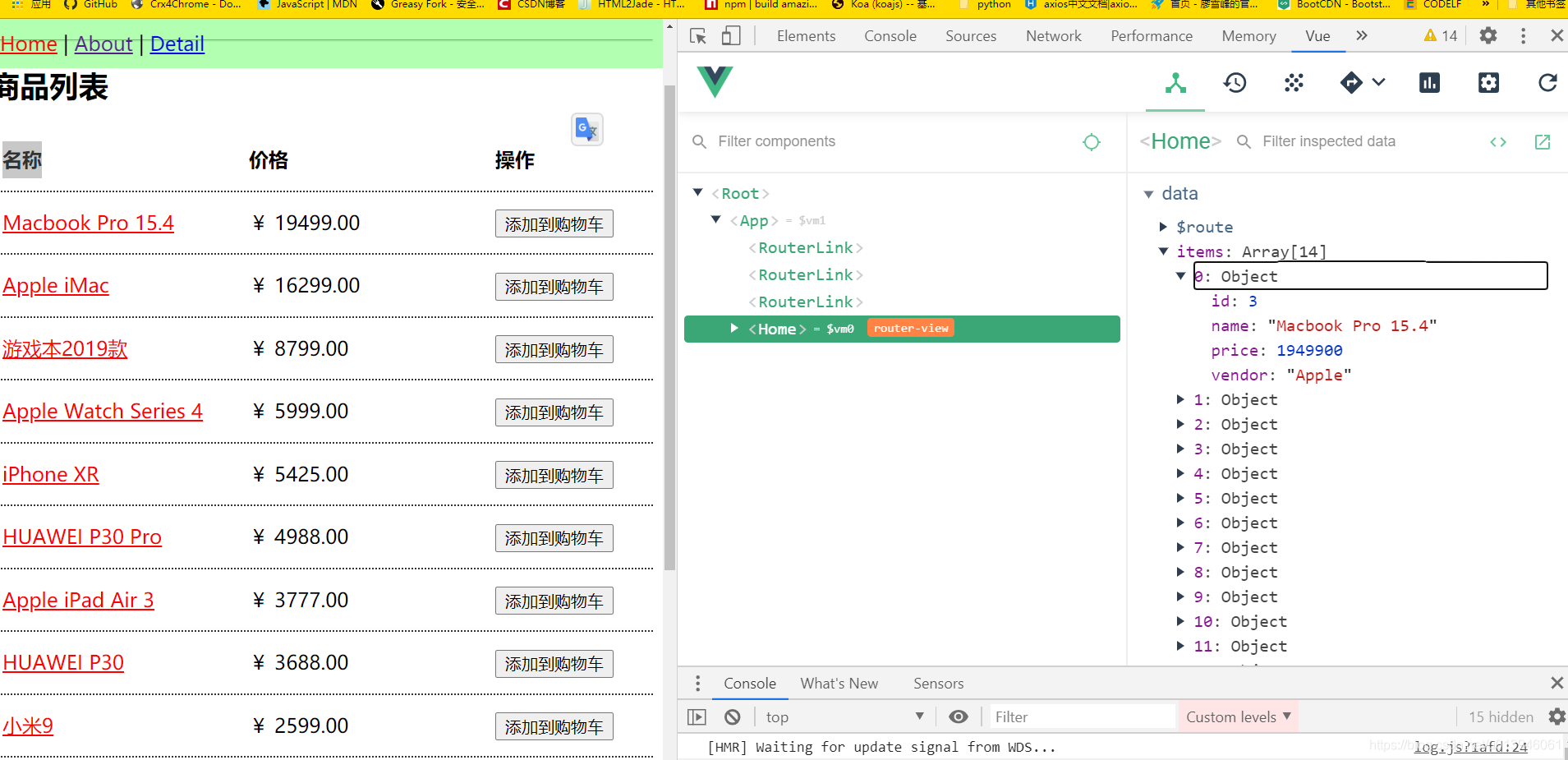
Task: Collapse the App component node
Action: coord(716,219)
